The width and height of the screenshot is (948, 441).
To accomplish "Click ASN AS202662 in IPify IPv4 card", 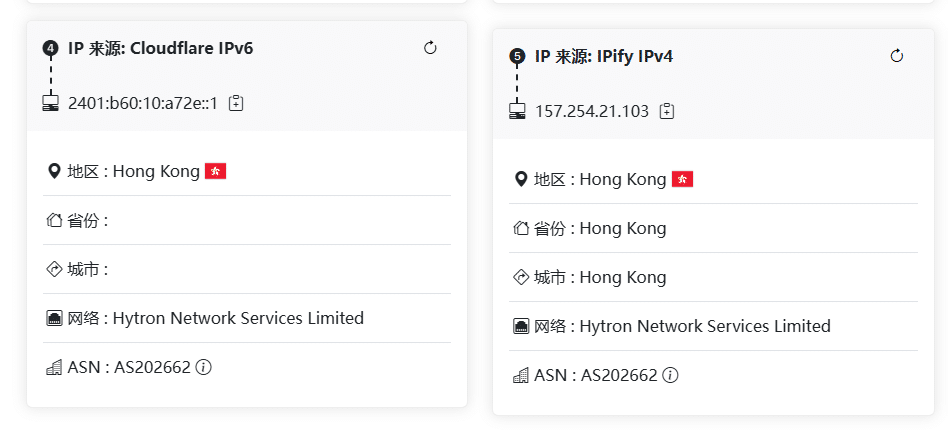I will click(596, 375).
